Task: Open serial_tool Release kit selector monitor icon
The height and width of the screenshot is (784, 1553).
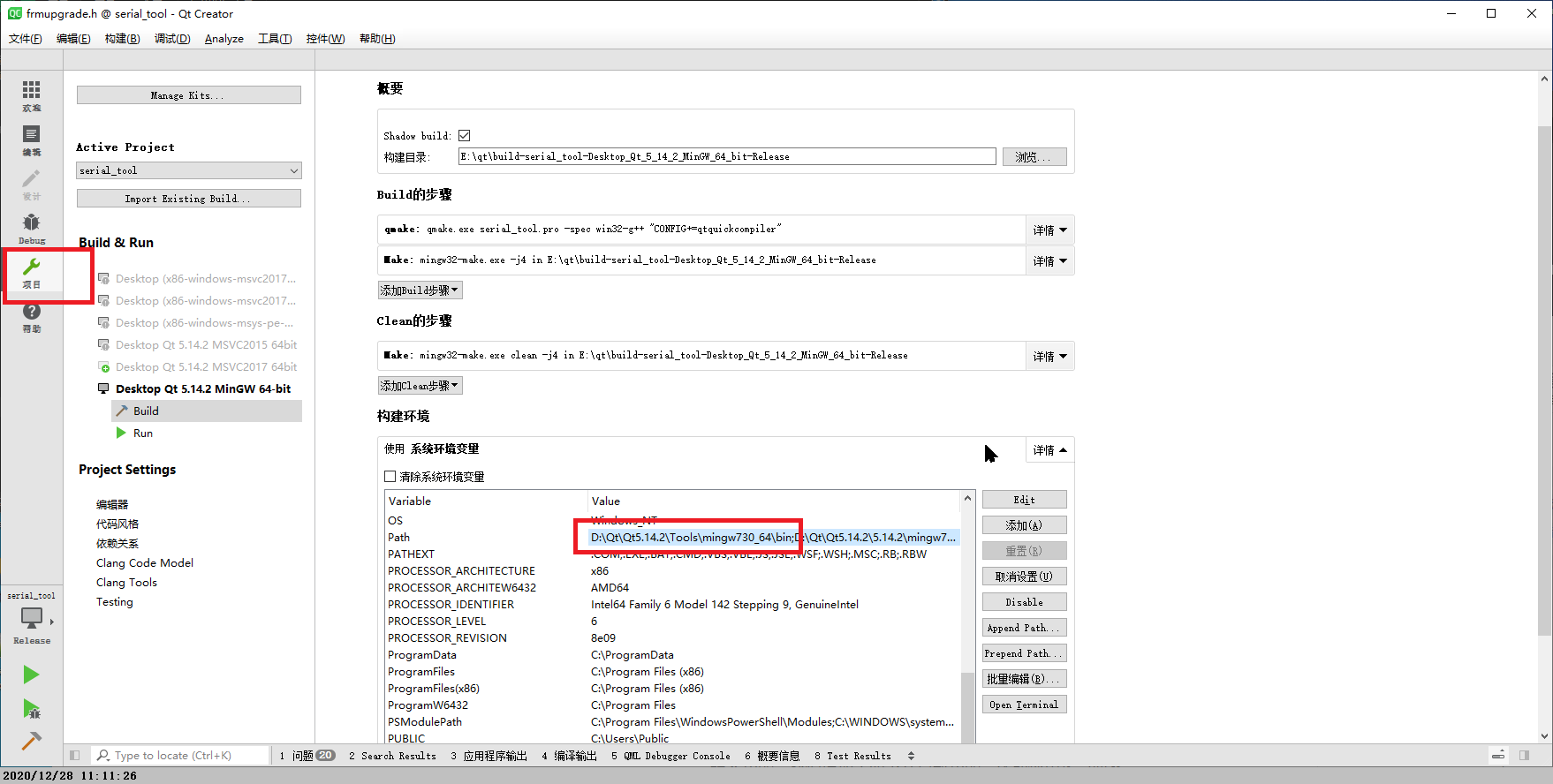Action: pos(32,618)
